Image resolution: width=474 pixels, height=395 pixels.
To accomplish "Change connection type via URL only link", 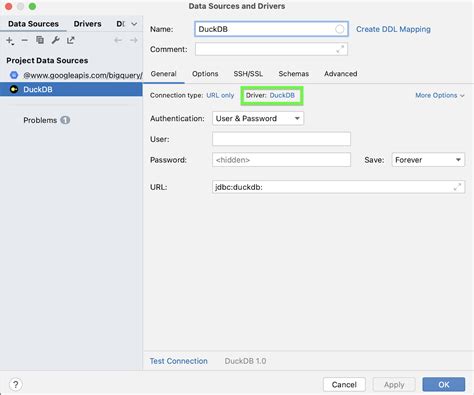I will 220,95.
